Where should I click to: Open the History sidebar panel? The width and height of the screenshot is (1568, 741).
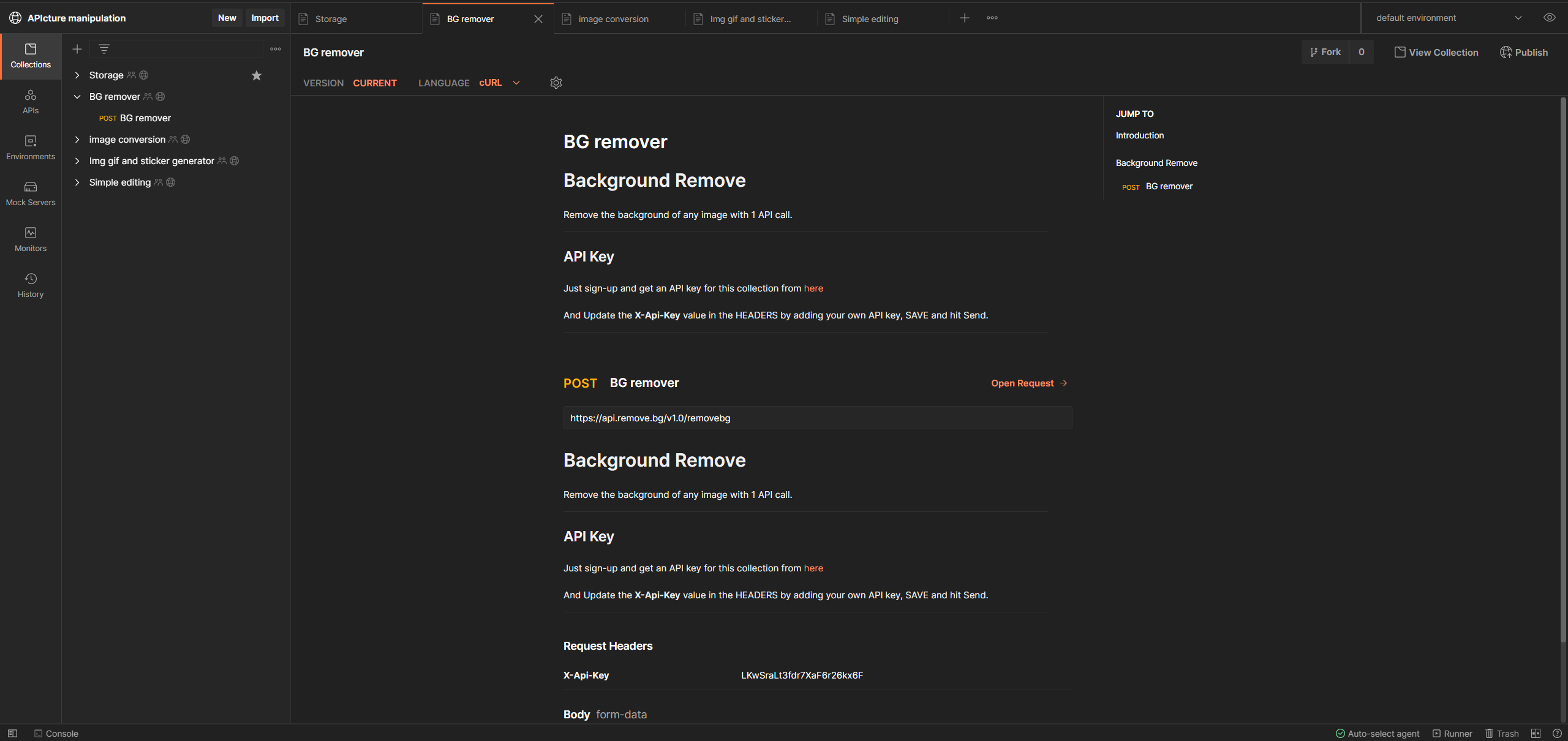(31, 285)
